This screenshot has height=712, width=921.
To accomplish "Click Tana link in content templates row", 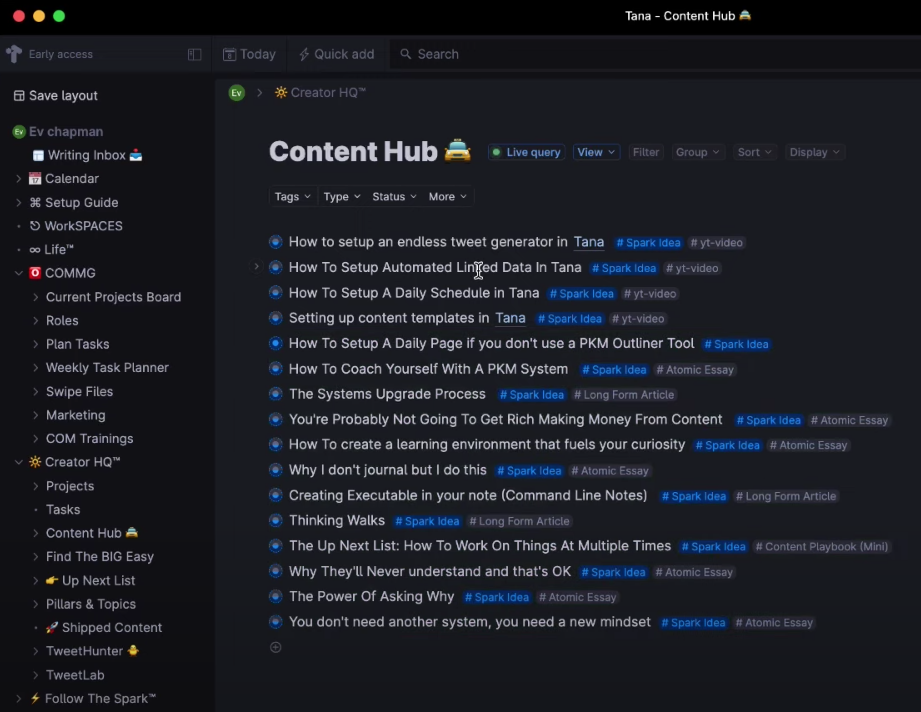I will point(510,318).
